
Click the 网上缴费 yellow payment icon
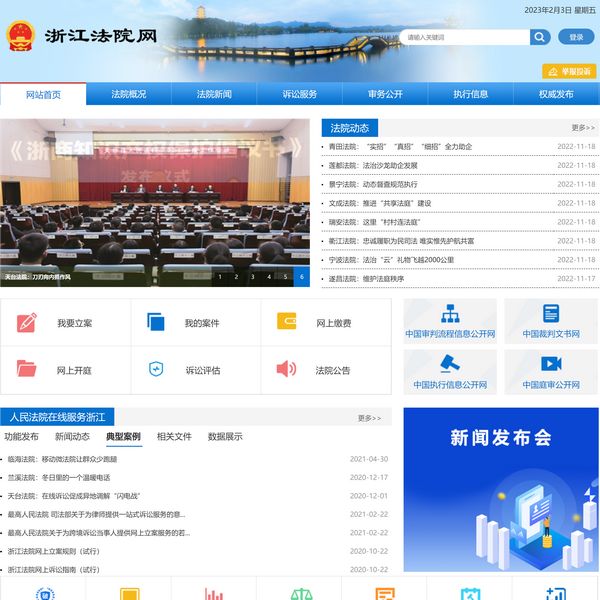coord(286,322)
